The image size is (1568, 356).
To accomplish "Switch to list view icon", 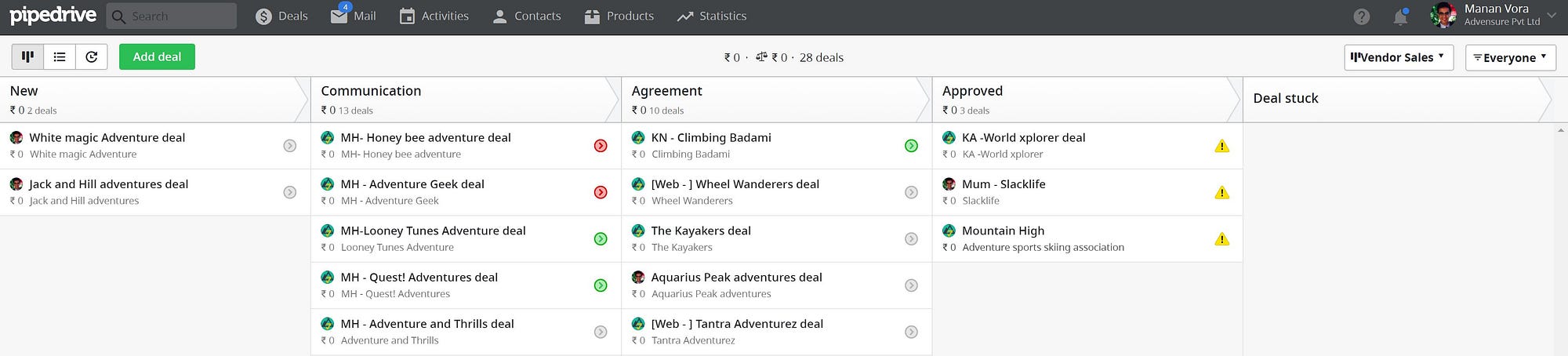I will pos(60,56).
